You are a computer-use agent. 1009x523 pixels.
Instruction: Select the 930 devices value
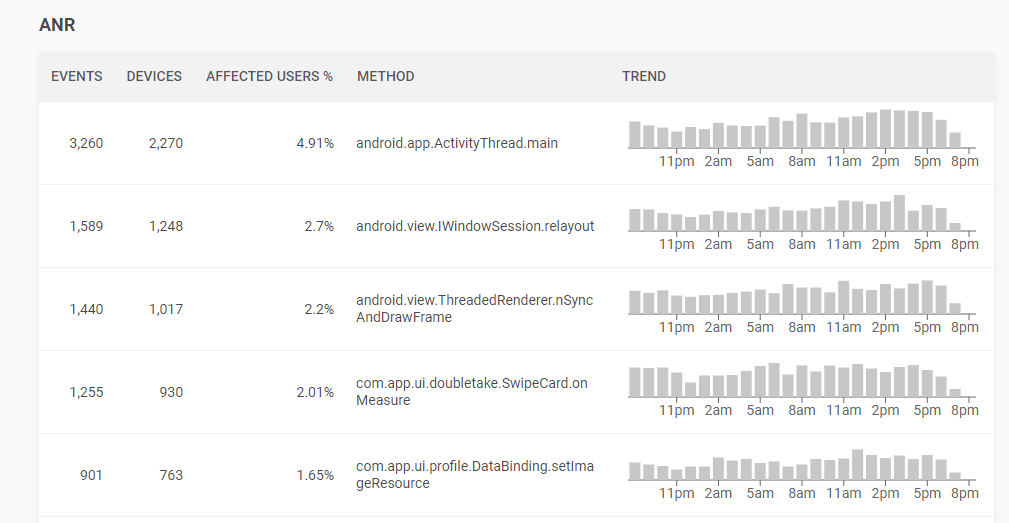[x=171, y=392]
